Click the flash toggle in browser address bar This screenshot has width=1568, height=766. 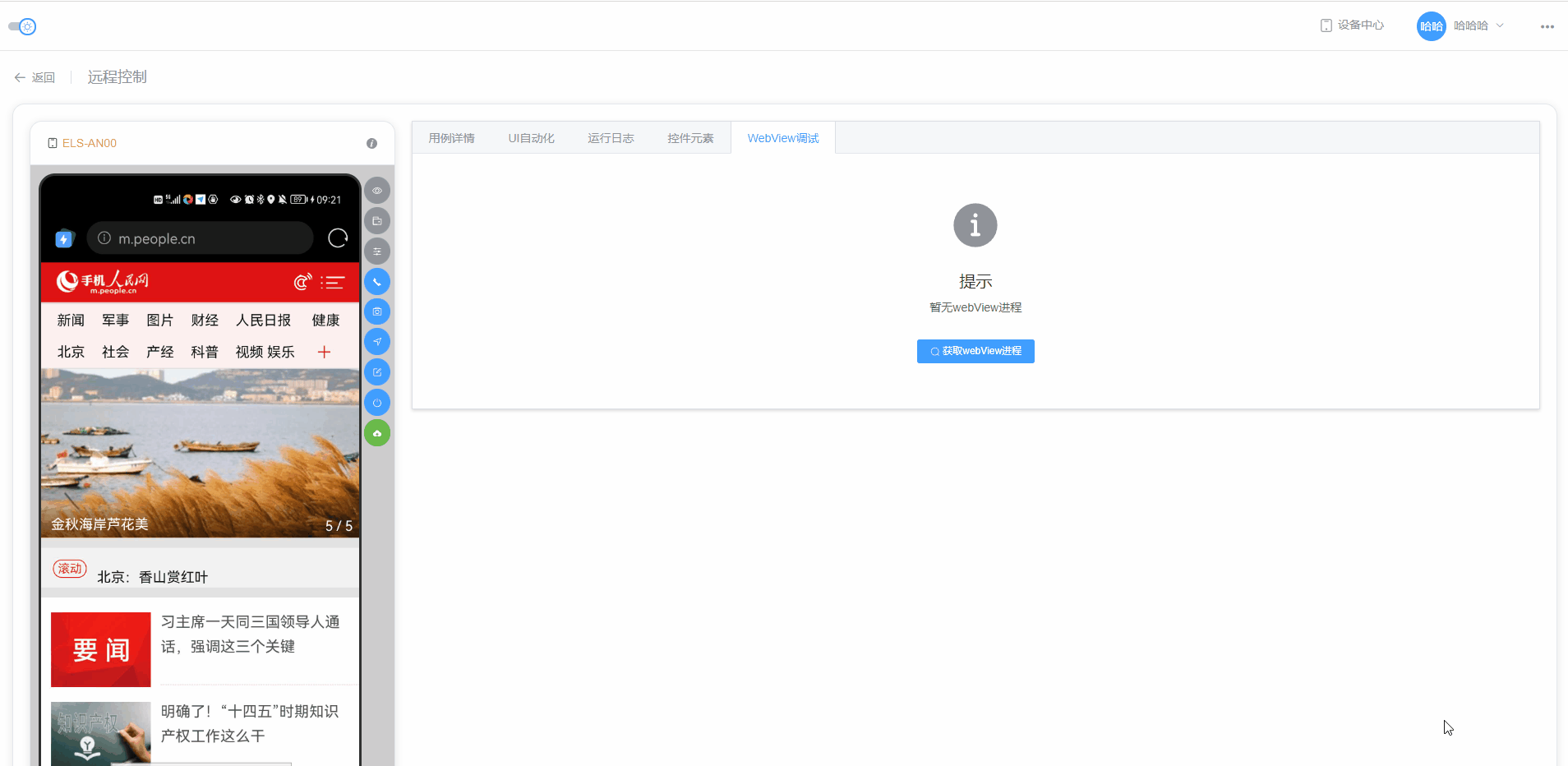pyautogui.click(x=64, y=238)
